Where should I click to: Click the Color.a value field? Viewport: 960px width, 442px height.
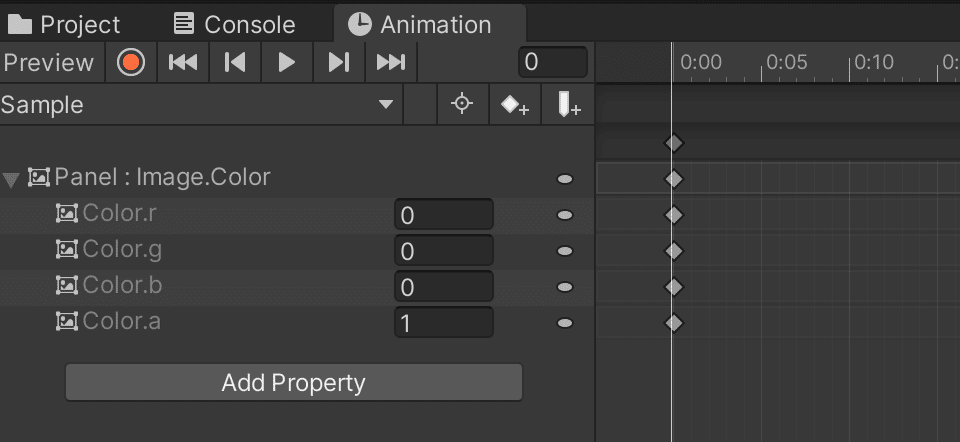pos(444,323)
